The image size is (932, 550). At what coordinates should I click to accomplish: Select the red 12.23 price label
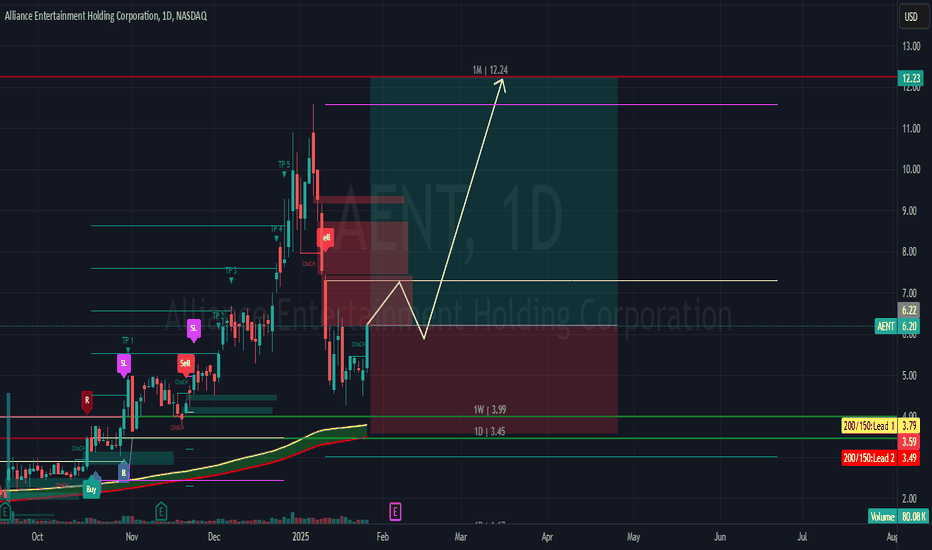tap(910, 78)
